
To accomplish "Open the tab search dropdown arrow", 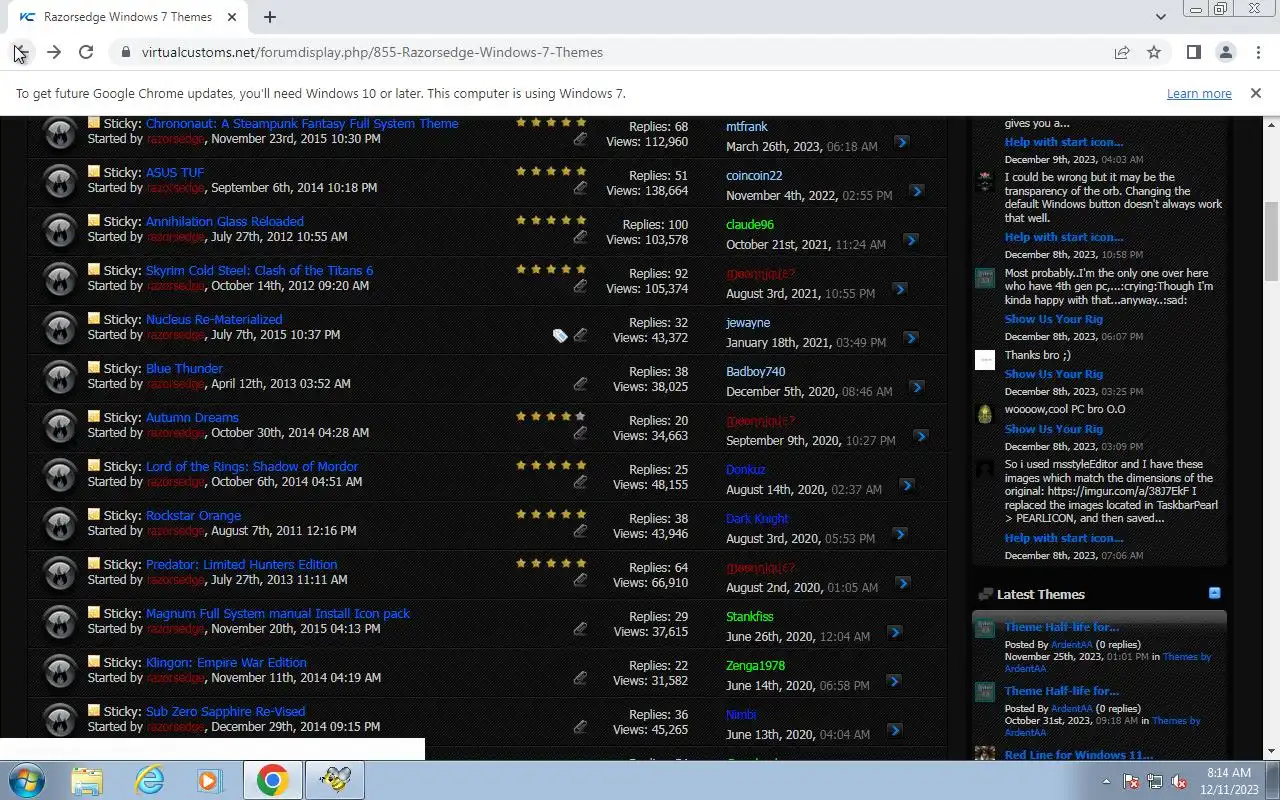I will tap(1160, 17).
